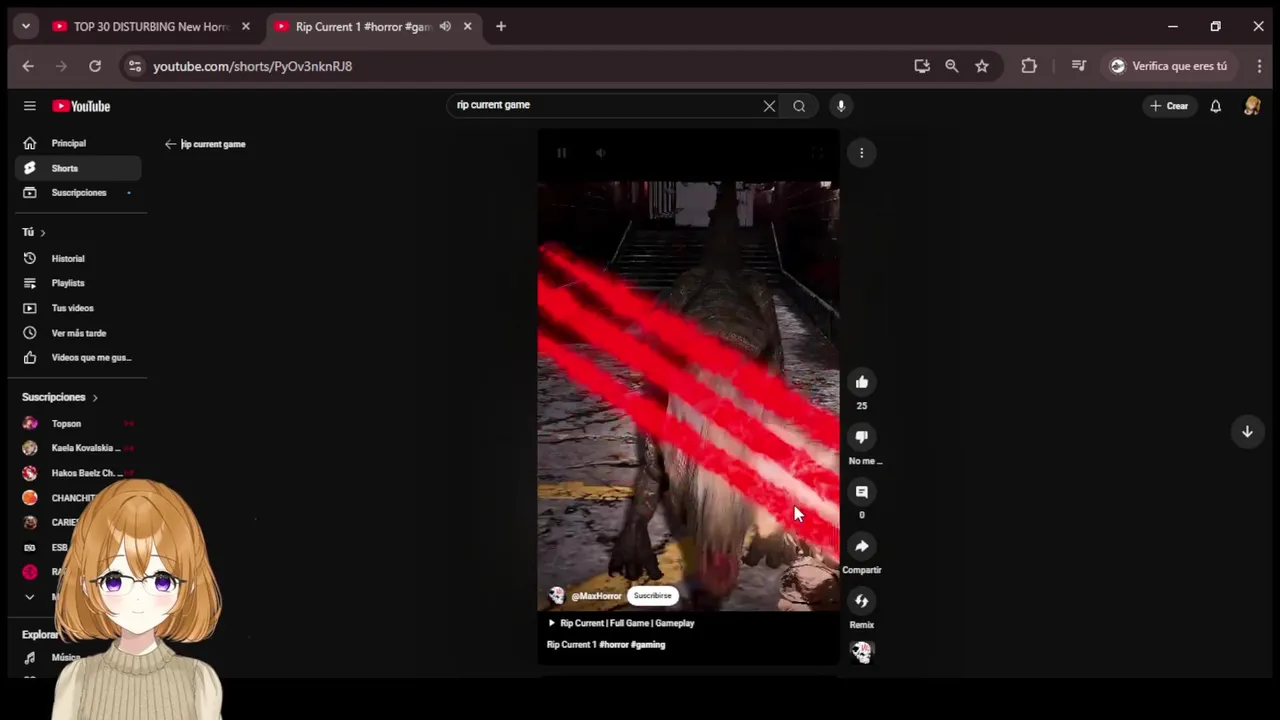
Task: Open the sound source thumbnail below Remix
Action: (861, 652)
